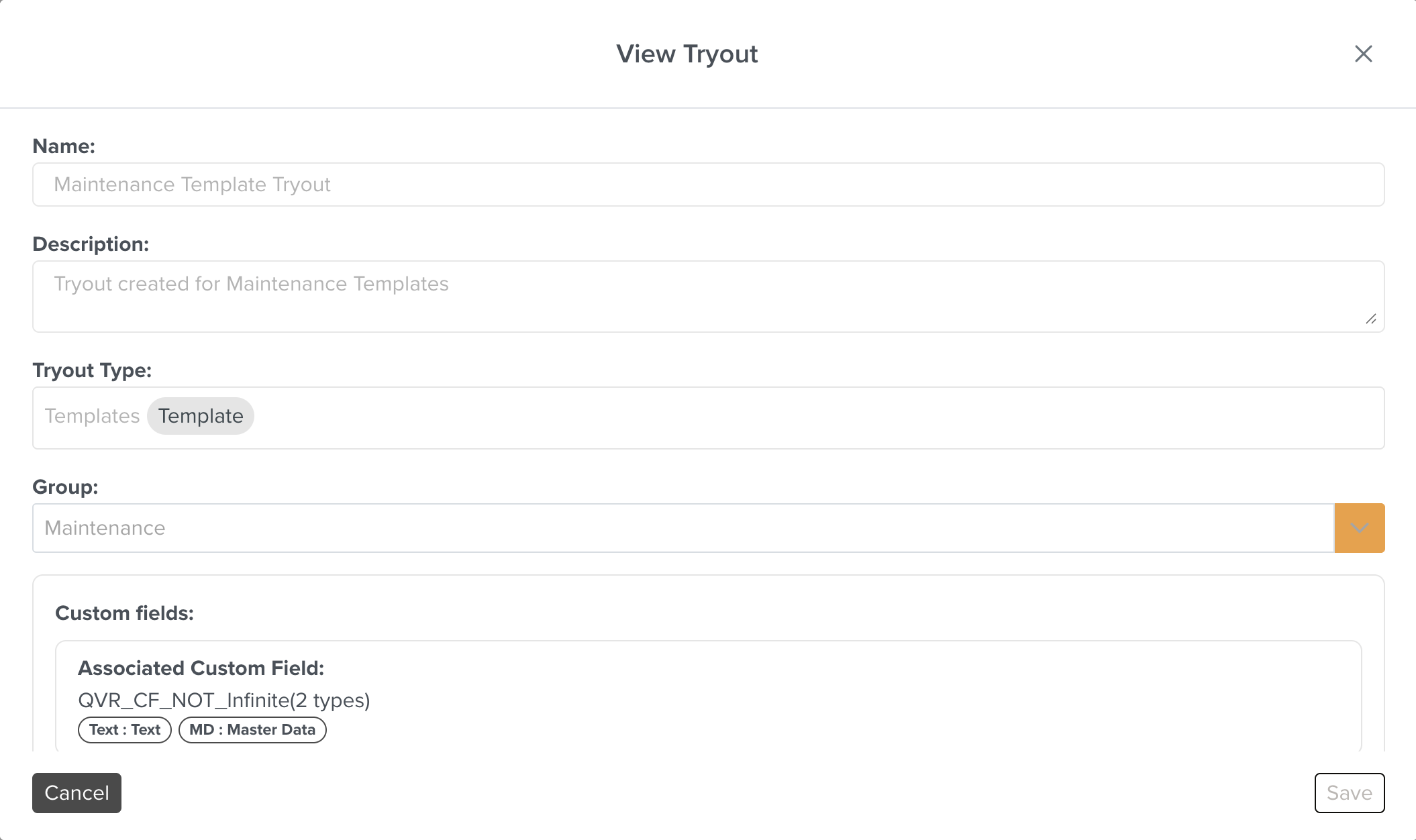This screenshot has width=1416, height=840.
Task: Click the Maintenance Template Tryout name field
Action: (707, 184)
